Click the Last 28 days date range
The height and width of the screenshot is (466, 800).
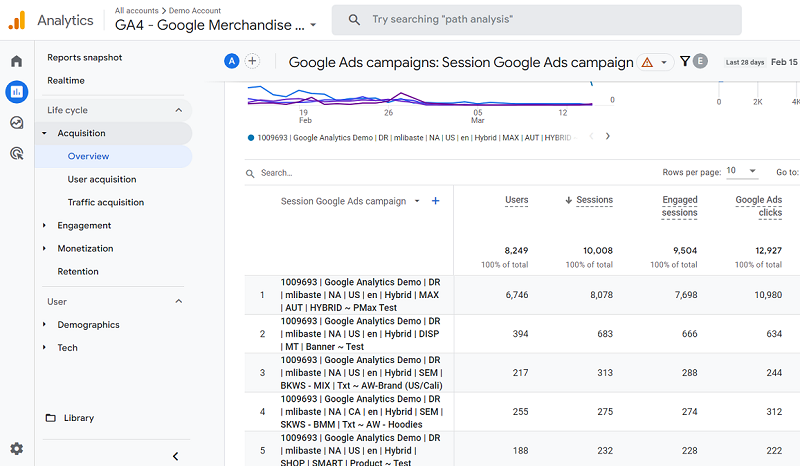coord(745,62)
